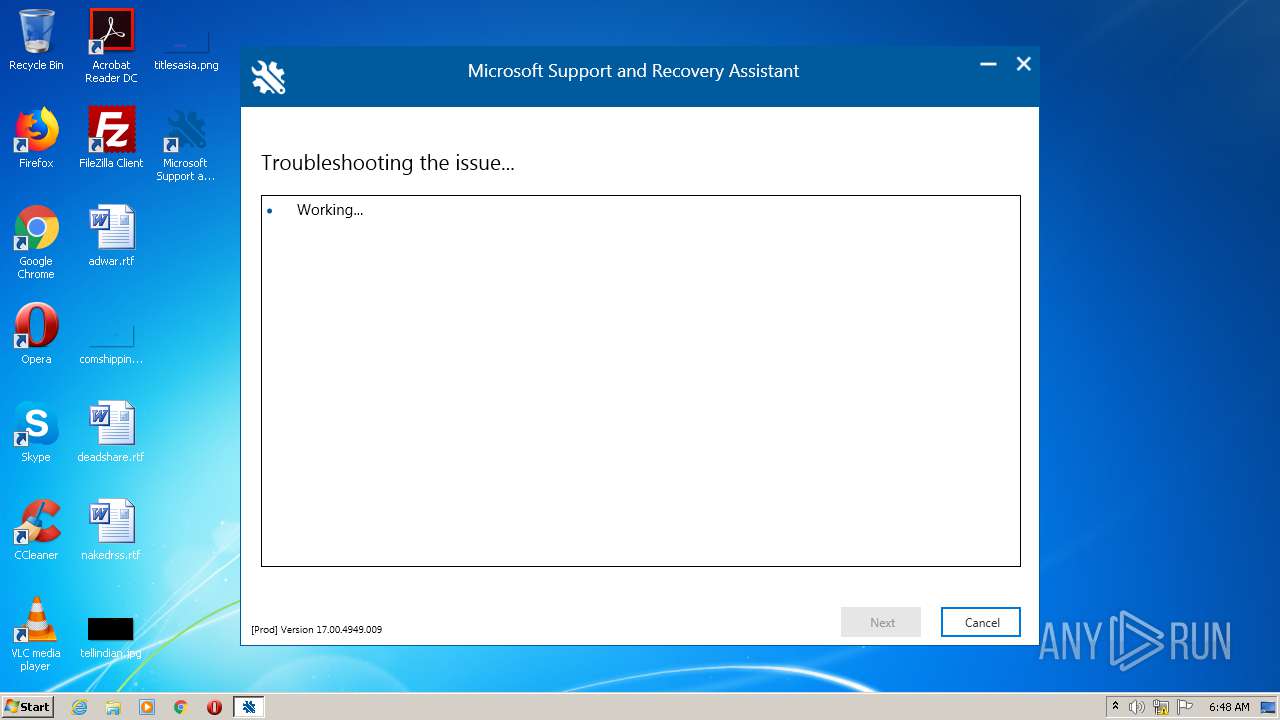Select deadshare.rtf document on desktop
Image resolution: width=1280 pixels, height=720 pixels.
[x=111, y=432]
